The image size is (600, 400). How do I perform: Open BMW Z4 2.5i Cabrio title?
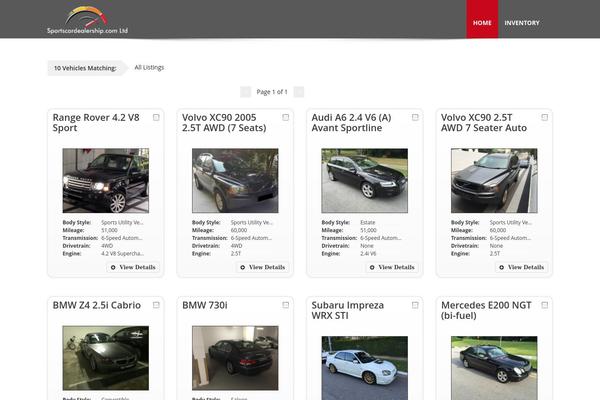pos(97,305)
